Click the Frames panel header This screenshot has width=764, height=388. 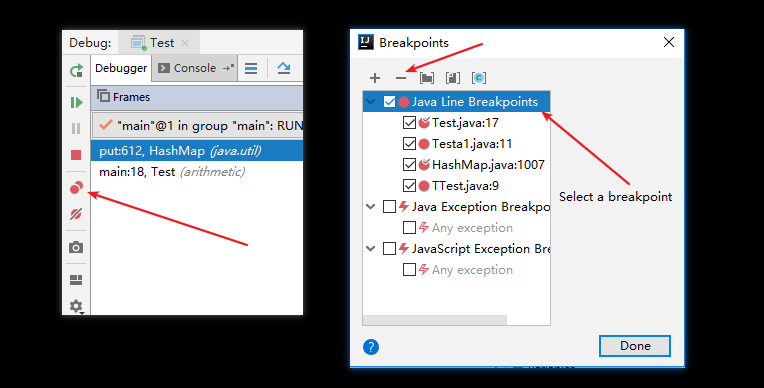197,97
